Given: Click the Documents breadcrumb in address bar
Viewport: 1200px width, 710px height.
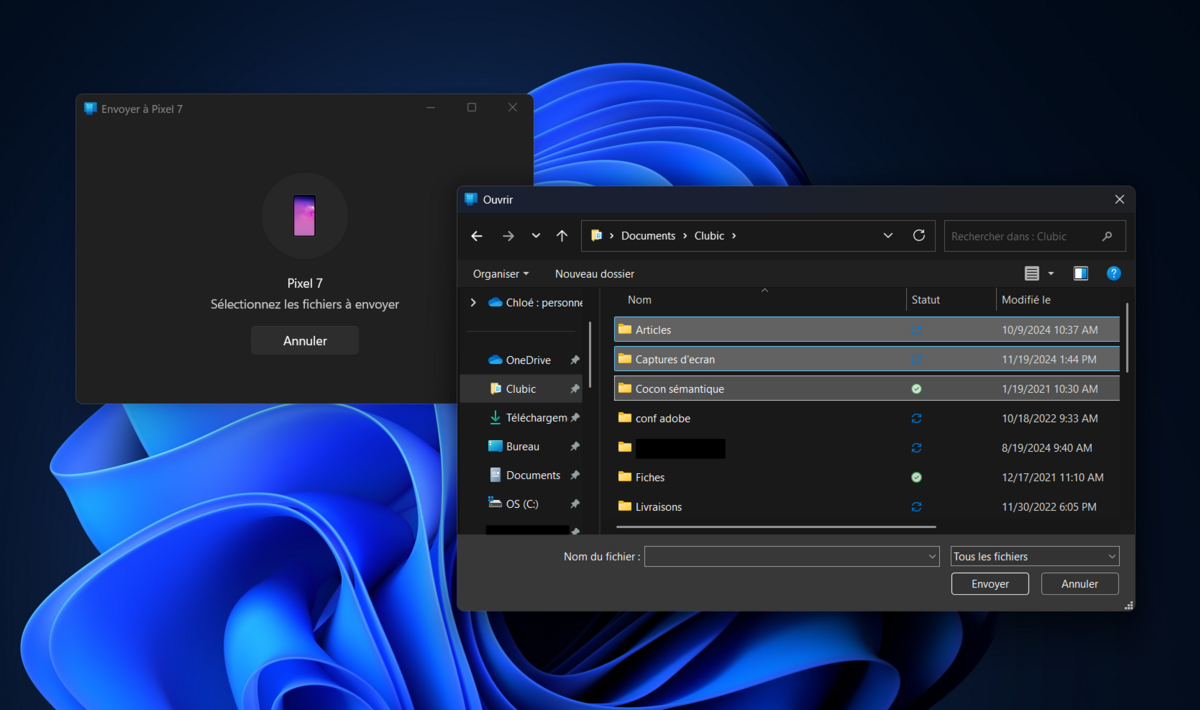Looking at the screenshot, I should pyautogui.click(x=648, y=236).
